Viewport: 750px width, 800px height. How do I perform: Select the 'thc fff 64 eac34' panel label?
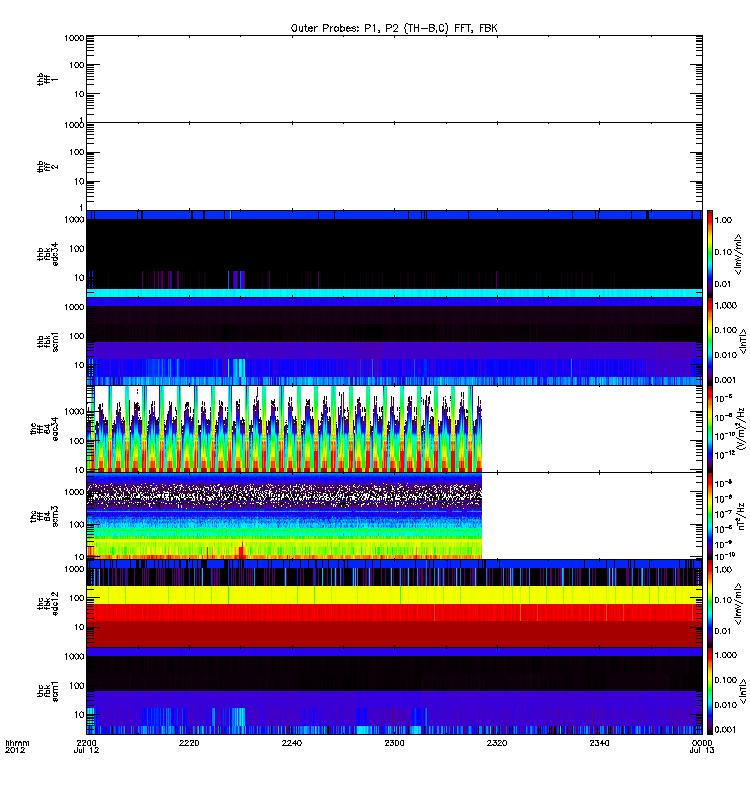tap(44, 429)
